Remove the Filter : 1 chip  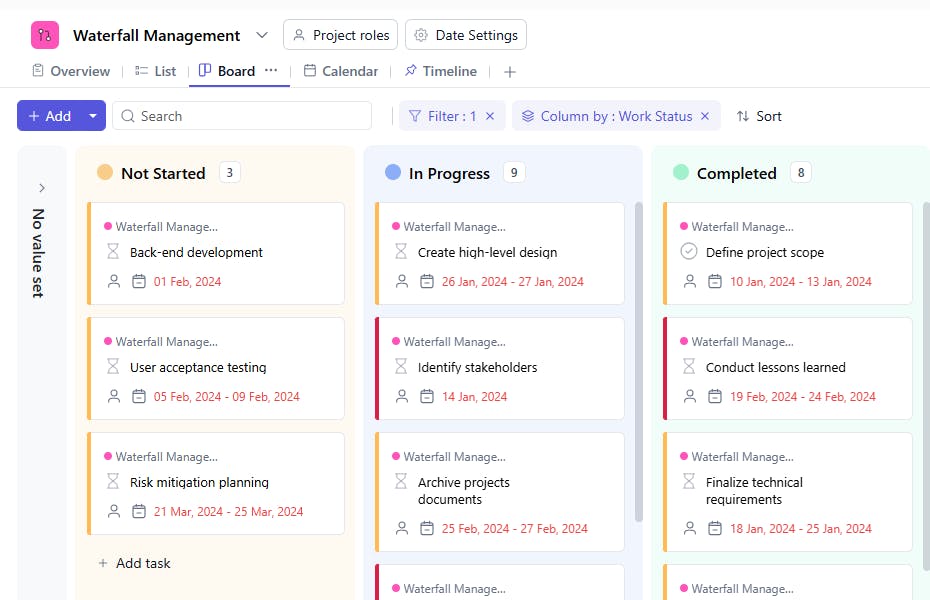(490, 116)
